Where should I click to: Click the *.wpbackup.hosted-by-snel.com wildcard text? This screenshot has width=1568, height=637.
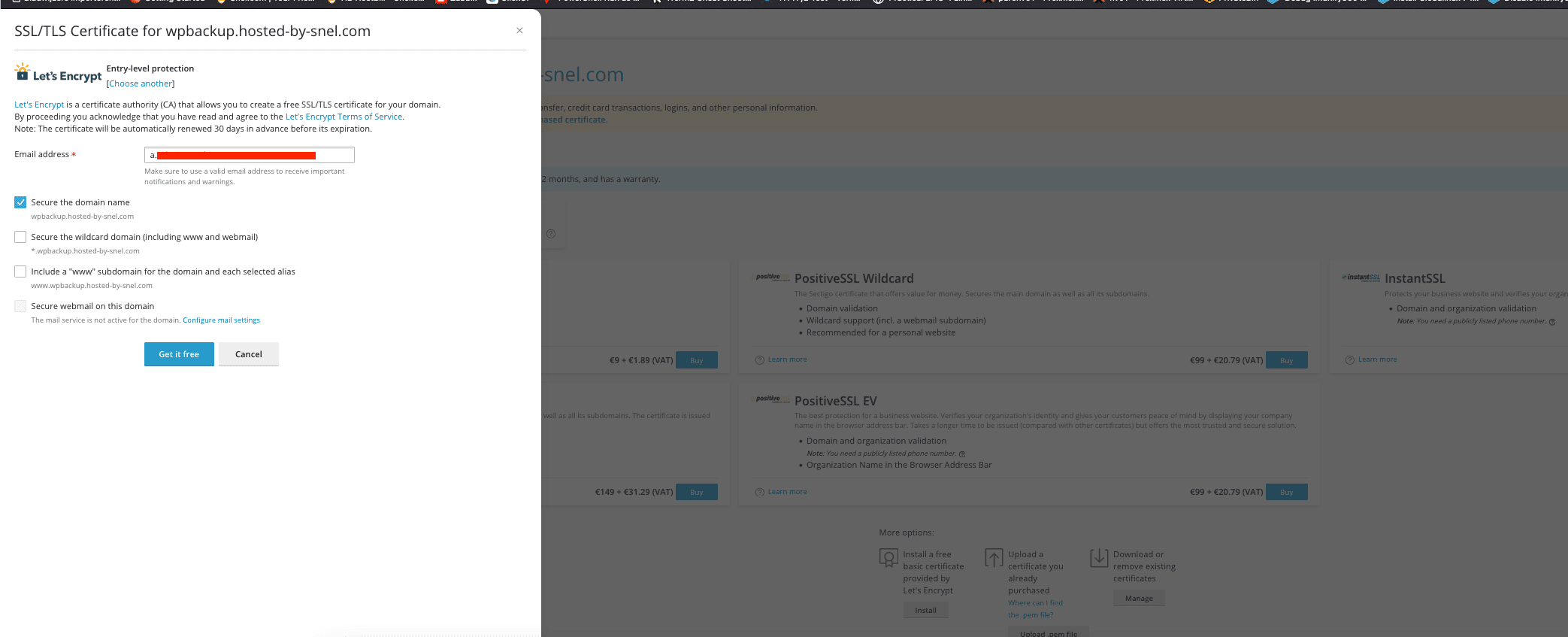pos(85,251)
